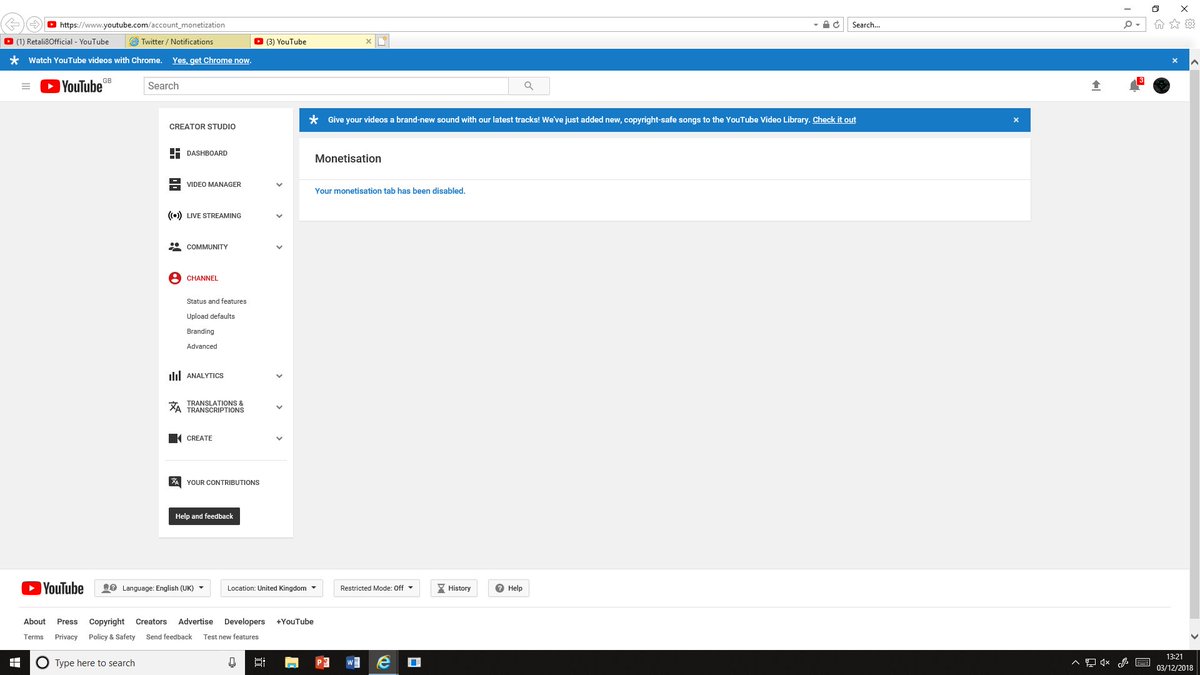Click the browser forward arrow
The height and width of the screenshot is (675, 1200).
[33, 24]
